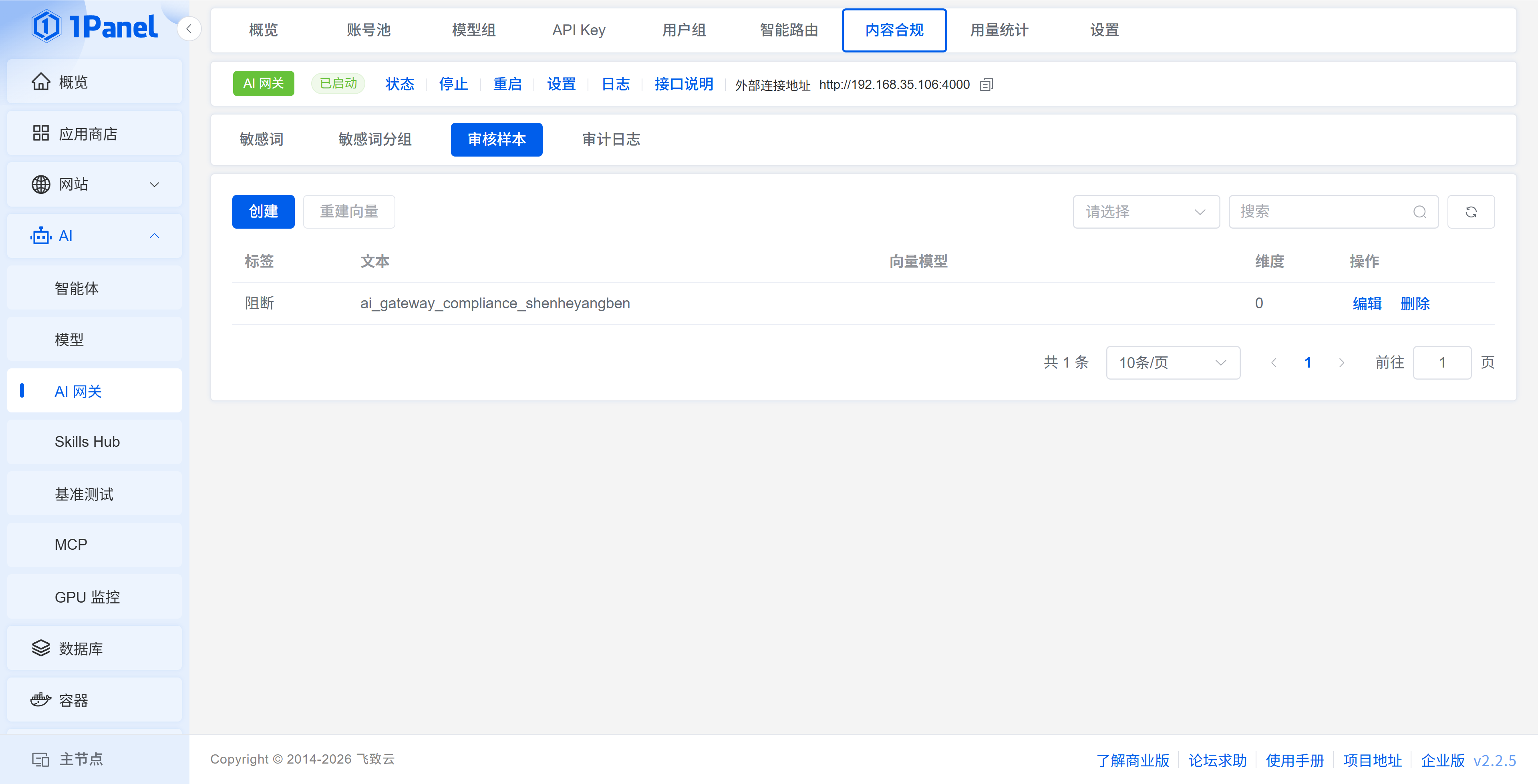
Task: Collapse the sidebar with the arrow button
Action: coord(189,29)
